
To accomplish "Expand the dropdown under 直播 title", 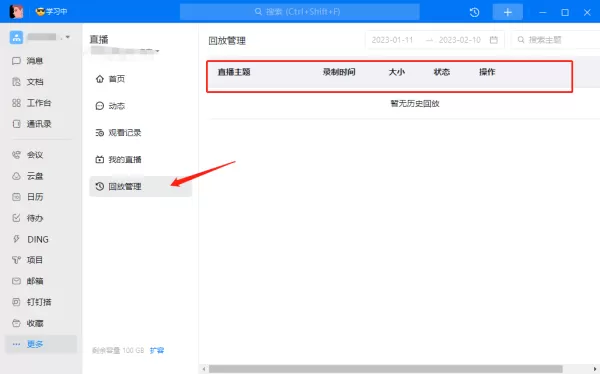I will pos(157,51).
